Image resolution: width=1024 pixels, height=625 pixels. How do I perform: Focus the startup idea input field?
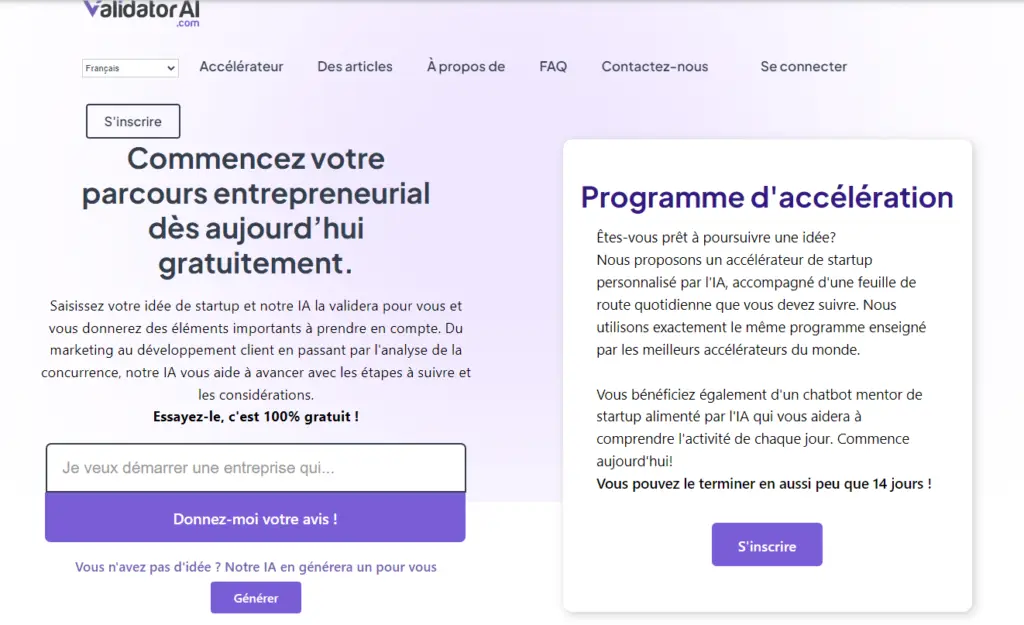coord(256,468)
